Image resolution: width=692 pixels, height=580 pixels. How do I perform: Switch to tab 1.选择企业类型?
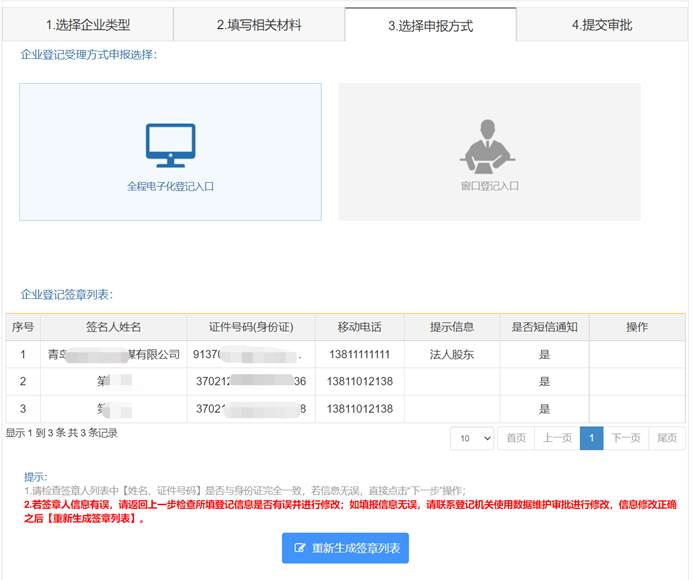(88, 25)
